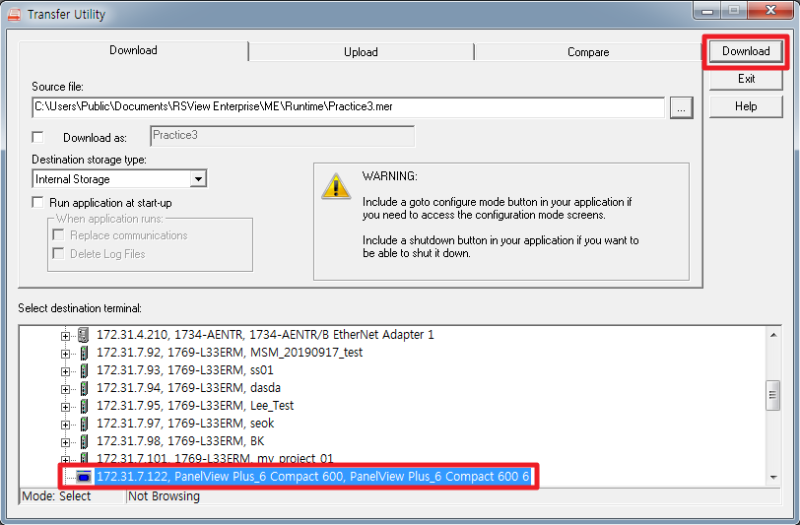Image resolution: width=800 pixels, height=525 pixels.
Task: Click the source file browse button
Action: (x=681, y=108)
